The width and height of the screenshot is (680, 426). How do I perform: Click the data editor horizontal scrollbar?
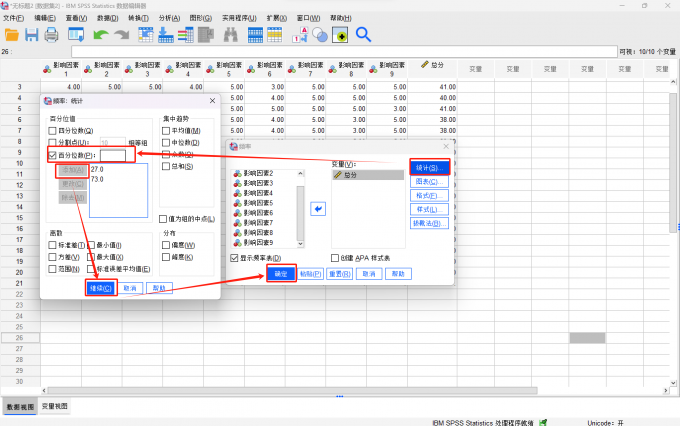pos(292,390)
